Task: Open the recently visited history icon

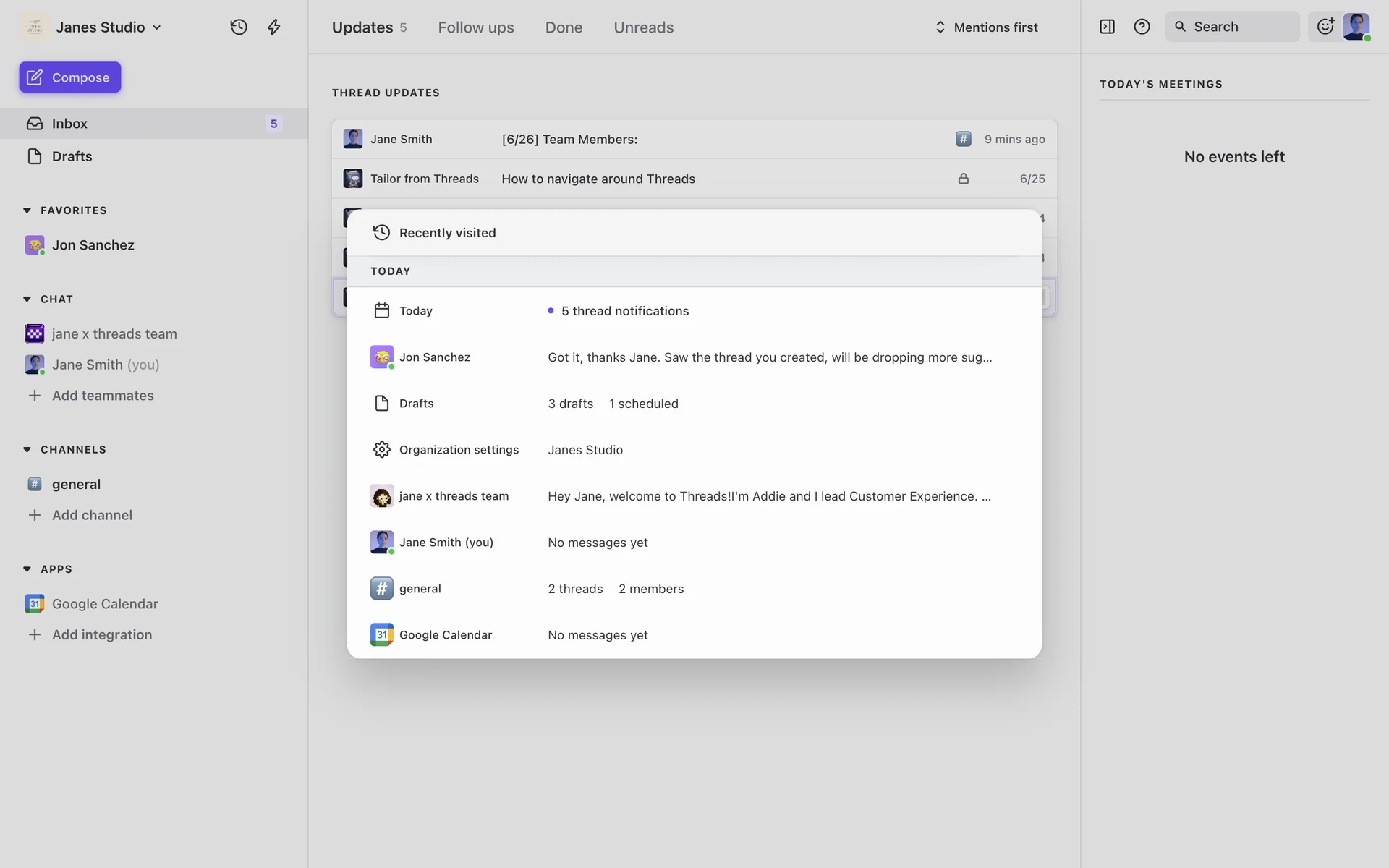Action: [x=239, y=27]
